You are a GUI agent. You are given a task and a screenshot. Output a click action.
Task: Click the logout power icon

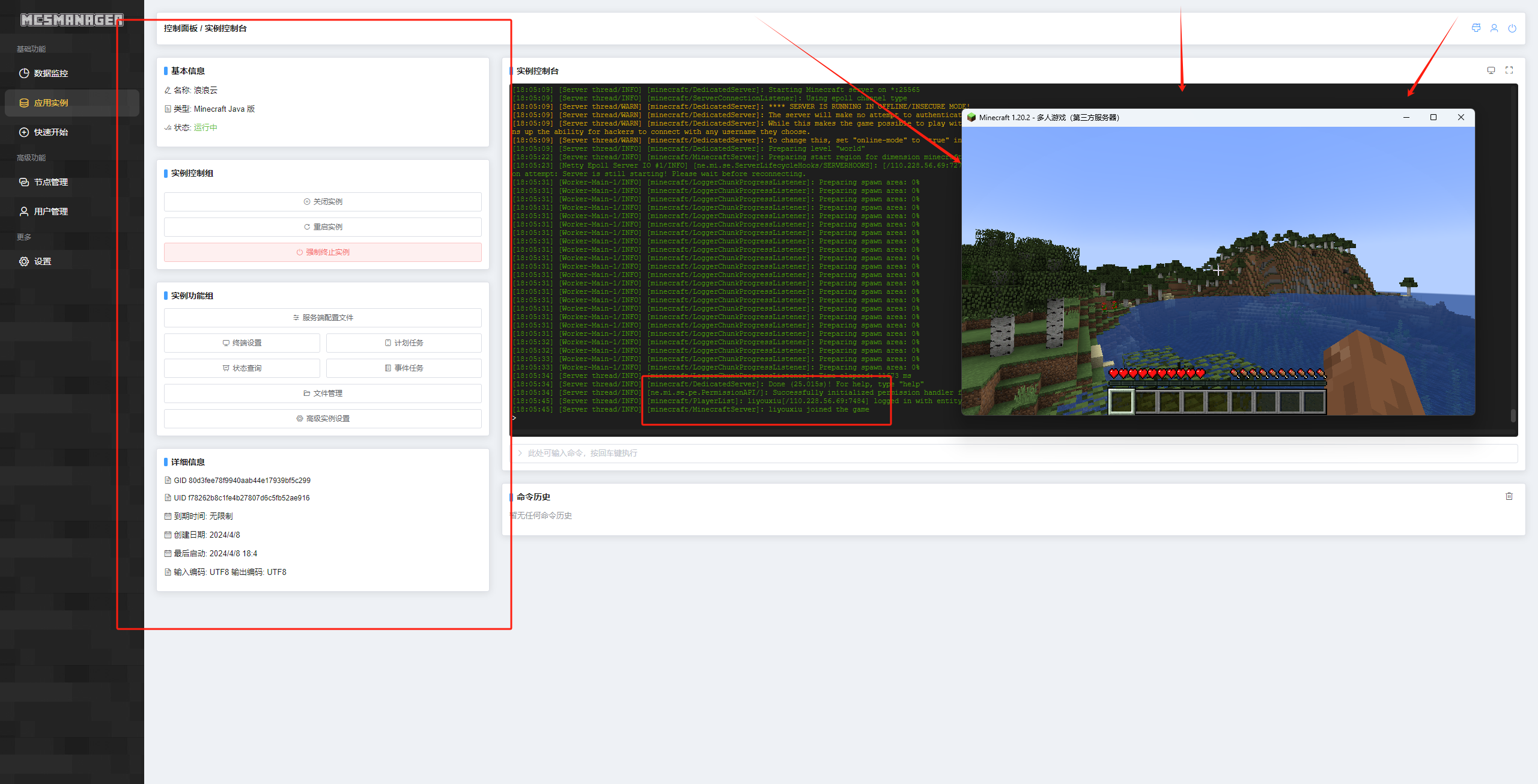[1512, 28]
